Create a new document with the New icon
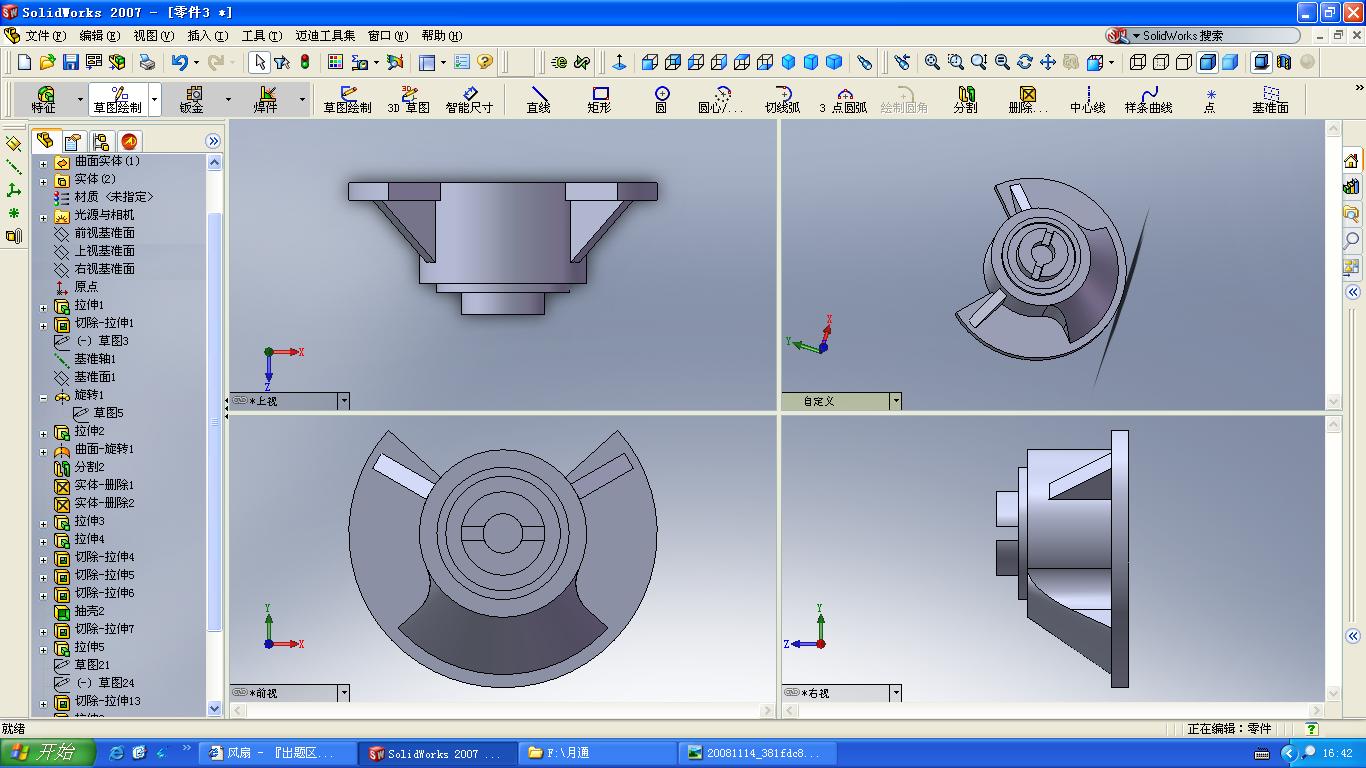Viewport: 1366px width, 768px height. pyautogui.click(x=24, y=62)
